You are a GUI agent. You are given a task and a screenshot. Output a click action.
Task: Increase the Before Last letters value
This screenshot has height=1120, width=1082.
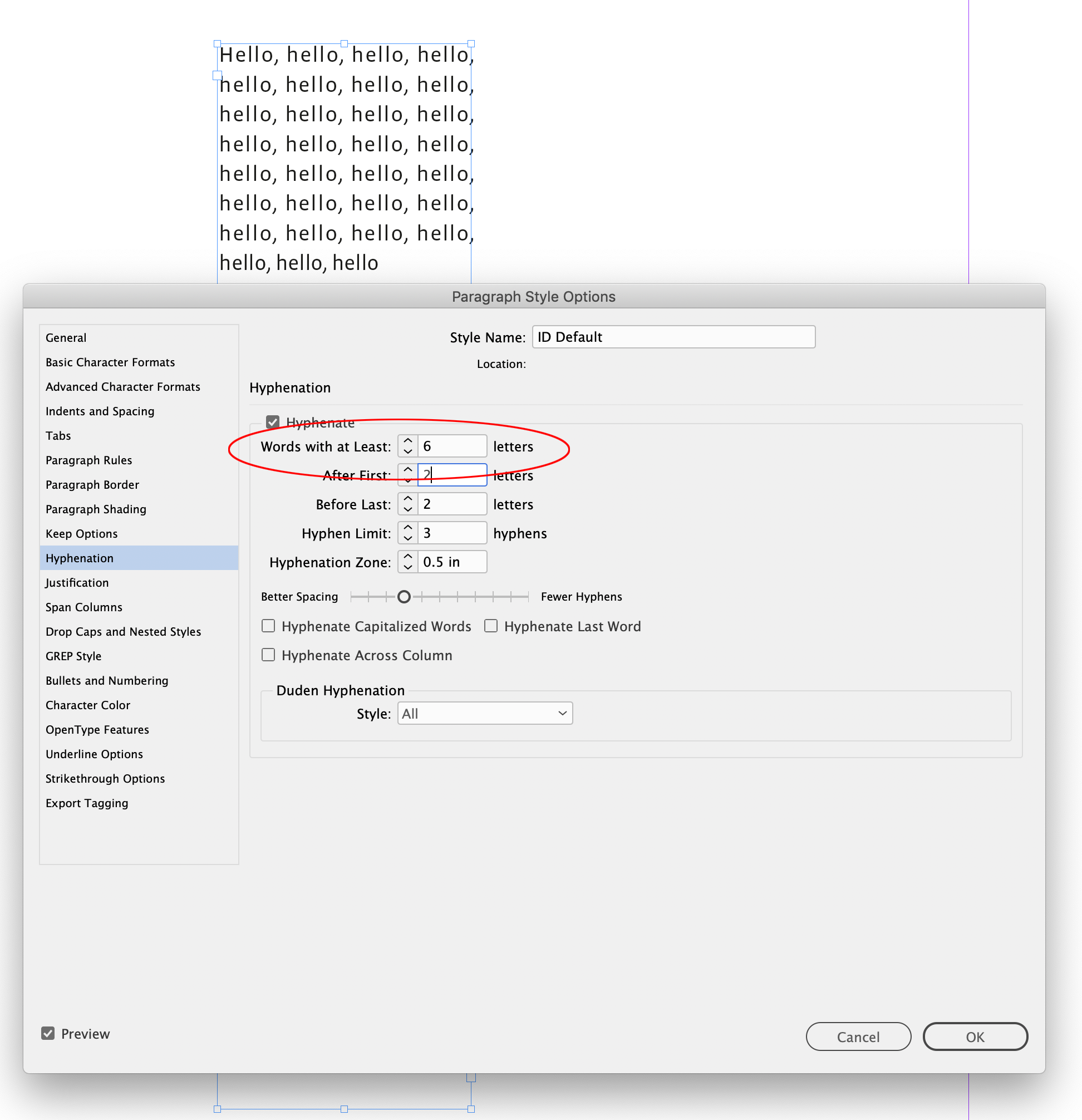click(x=407, y=499)
